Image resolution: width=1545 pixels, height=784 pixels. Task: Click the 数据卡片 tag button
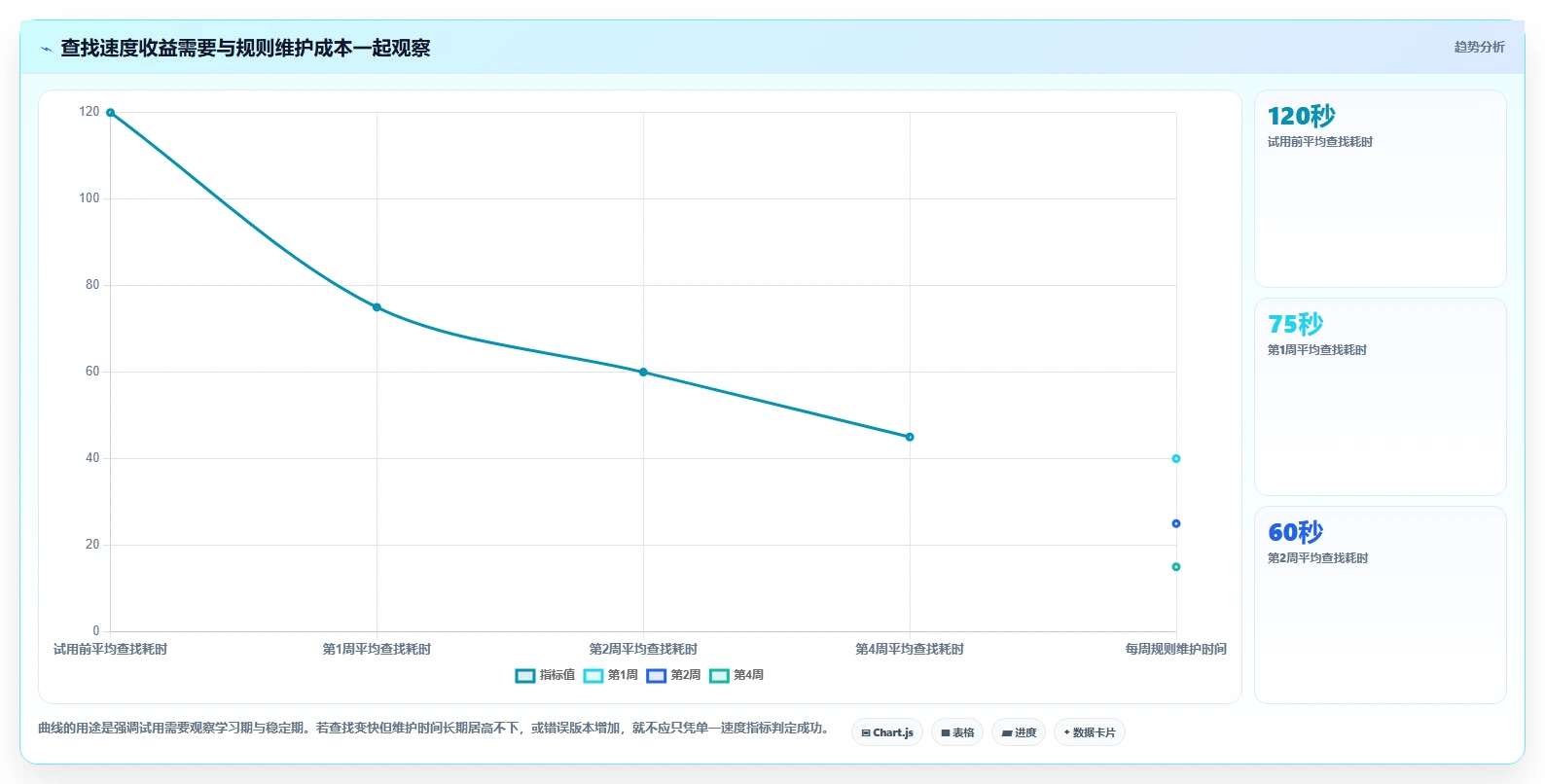(1090, 732)
